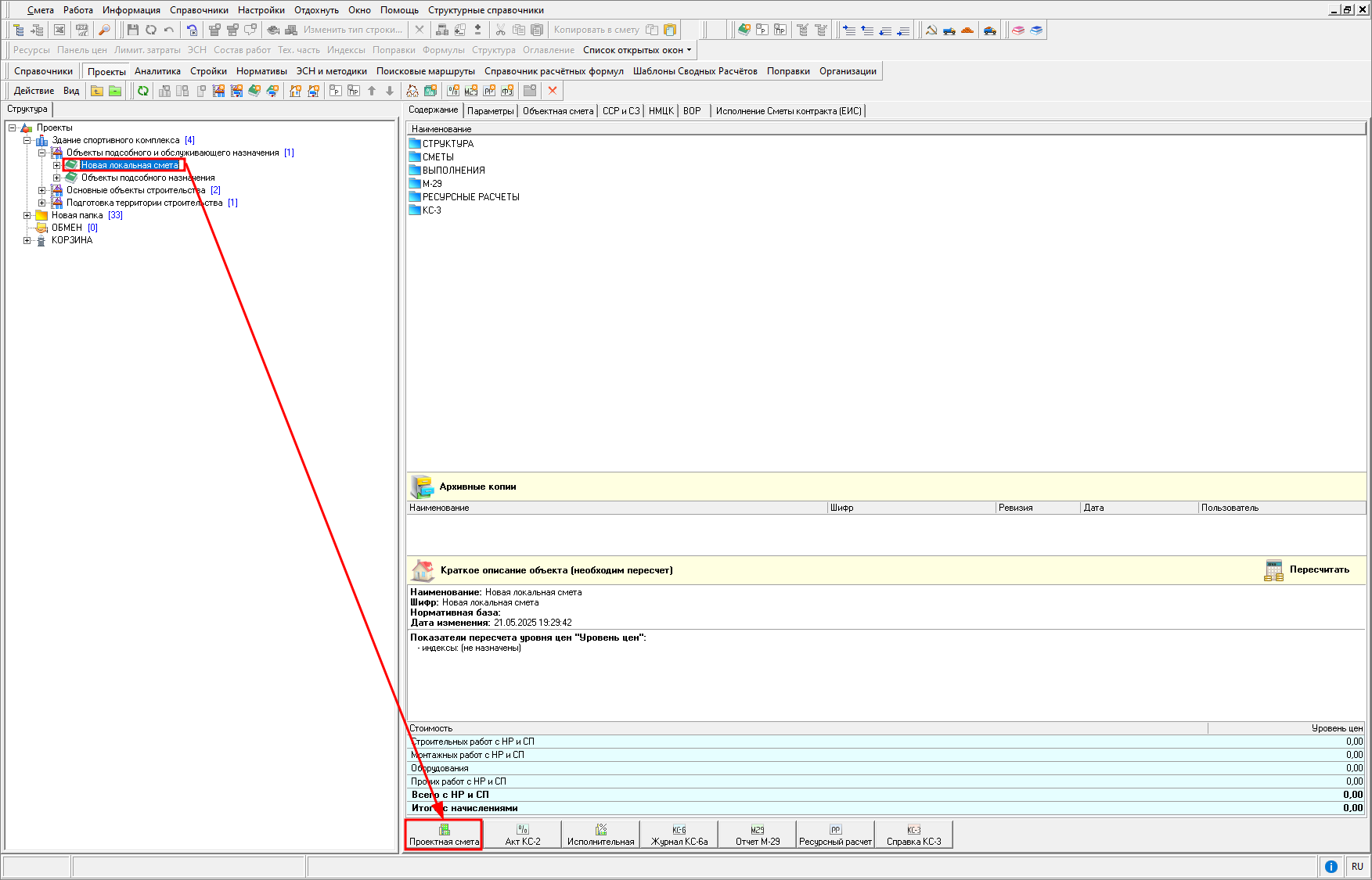1372x880 pixels.
Task: Open the Настройки menu
Action: (x=261, y=10)
